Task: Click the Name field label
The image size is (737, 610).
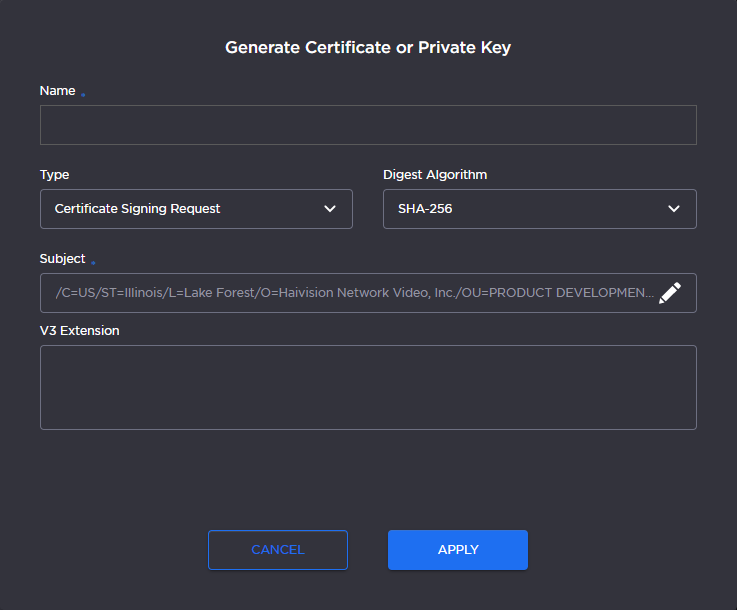Action: tap(57, 91)
